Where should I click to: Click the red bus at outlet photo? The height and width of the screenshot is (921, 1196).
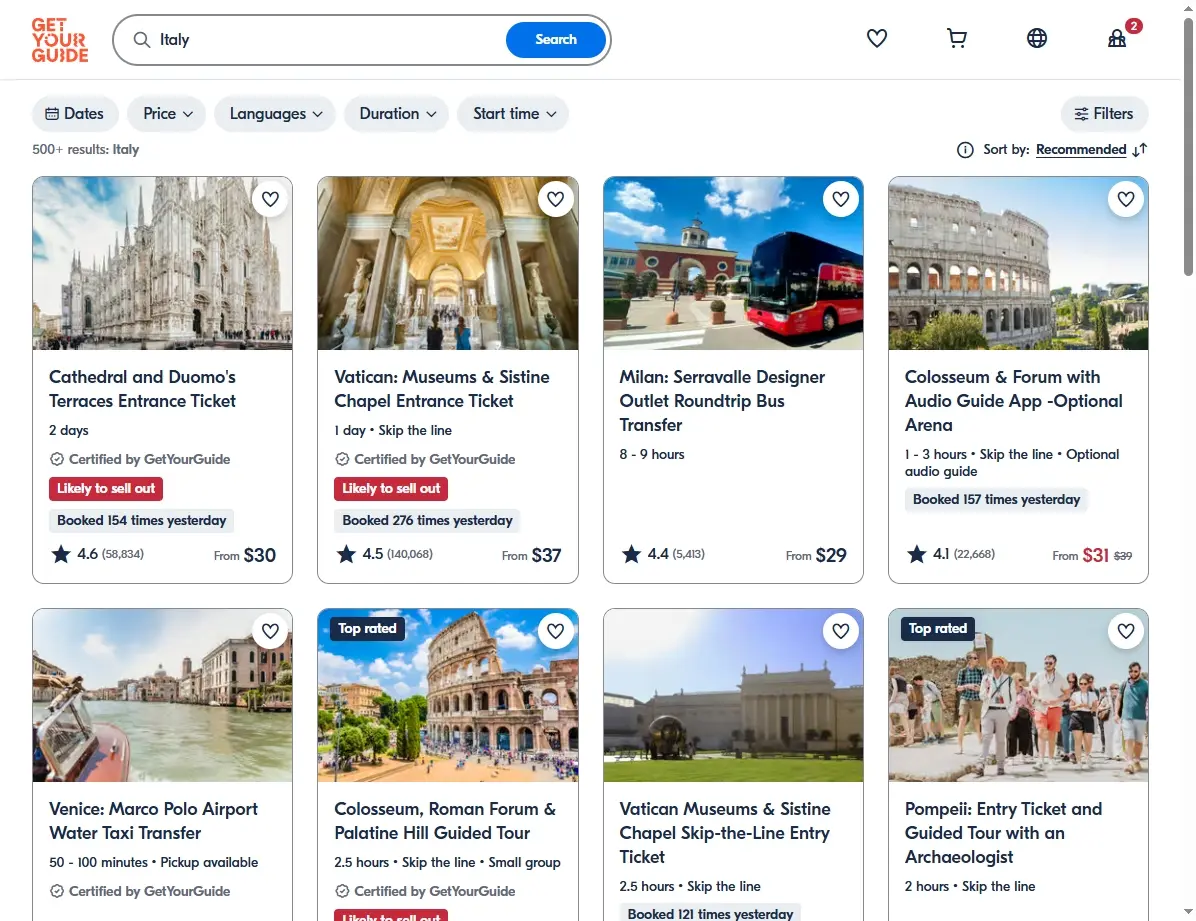click(x=733, y=263)
